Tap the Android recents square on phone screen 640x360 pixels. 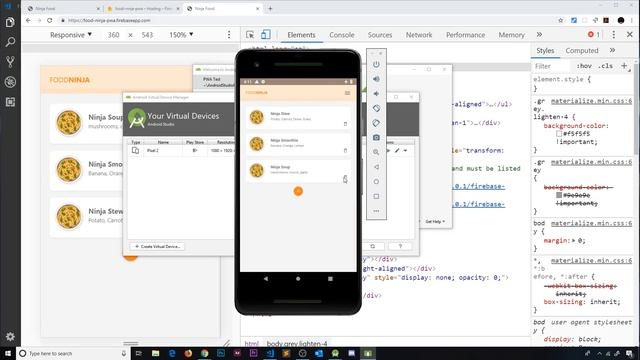tap(330, 279)
